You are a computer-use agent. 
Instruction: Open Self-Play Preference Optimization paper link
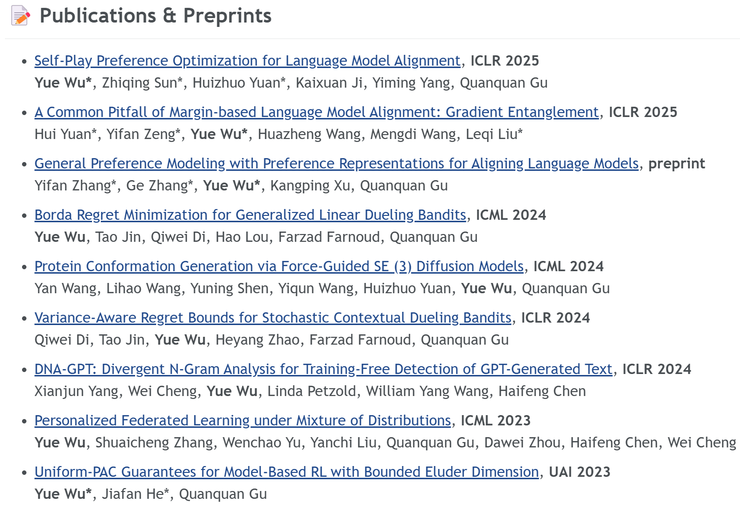point(247,61)
